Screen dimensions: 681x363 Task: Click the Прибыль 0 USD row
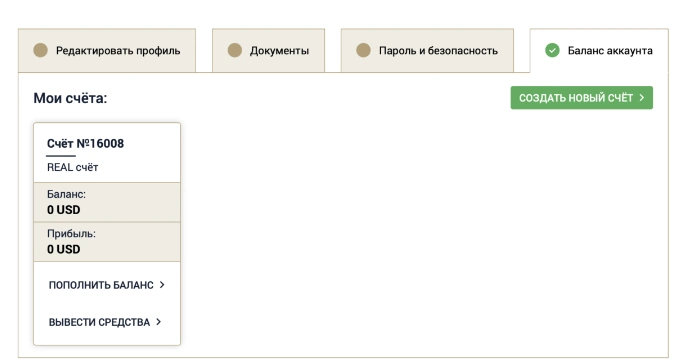point(107,242)
